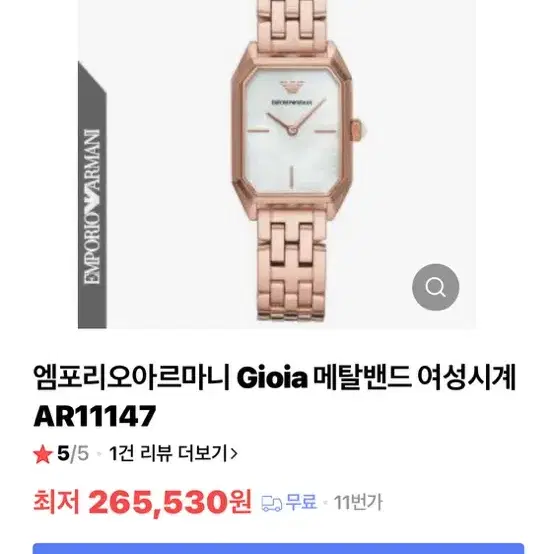This screenshot has width=554, height=554.
Task: Click the 여성시계 text in title
Action: (466, 377)
